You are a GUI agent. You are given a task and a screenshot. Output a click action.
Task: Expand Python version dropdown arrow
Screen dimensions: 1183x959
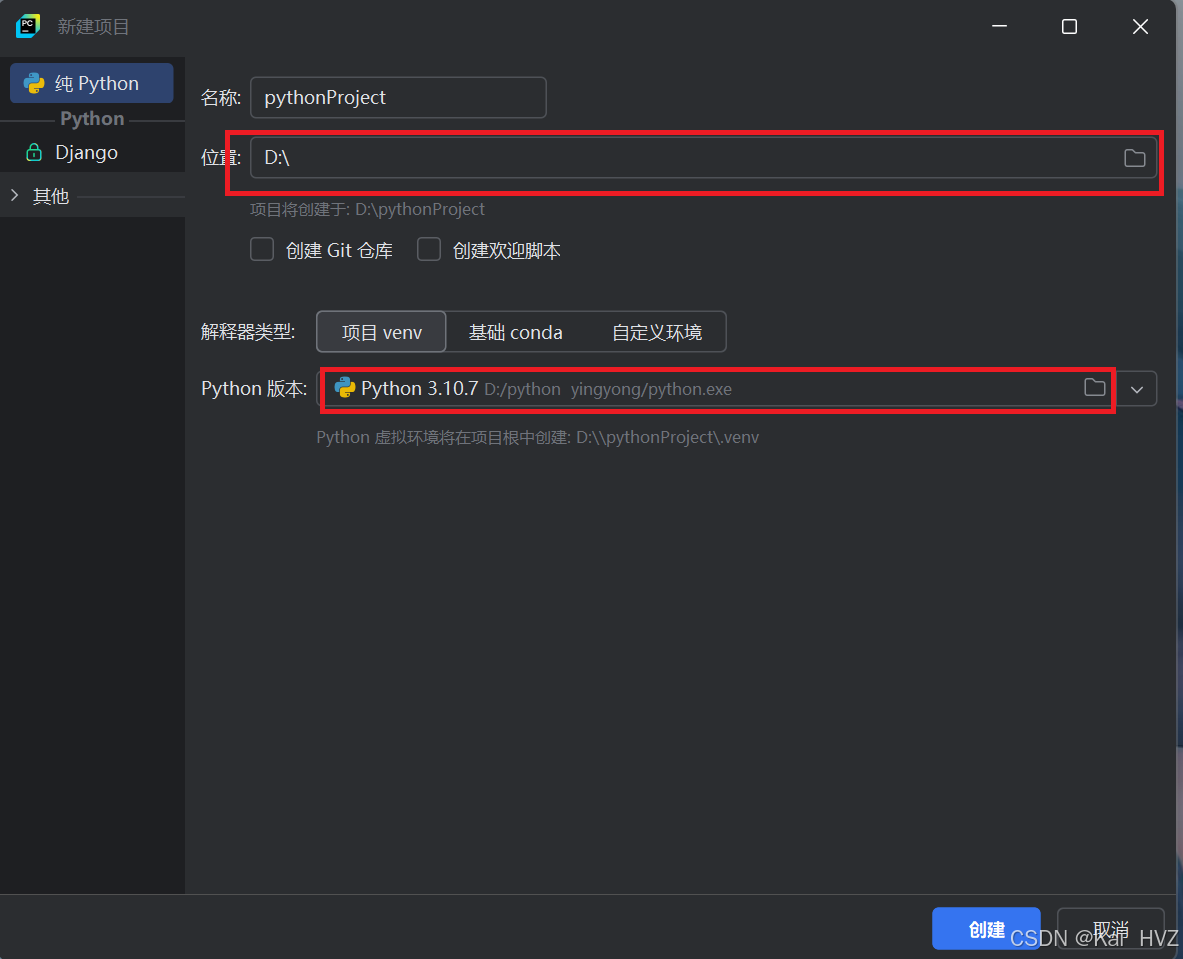coord(1137,389)
